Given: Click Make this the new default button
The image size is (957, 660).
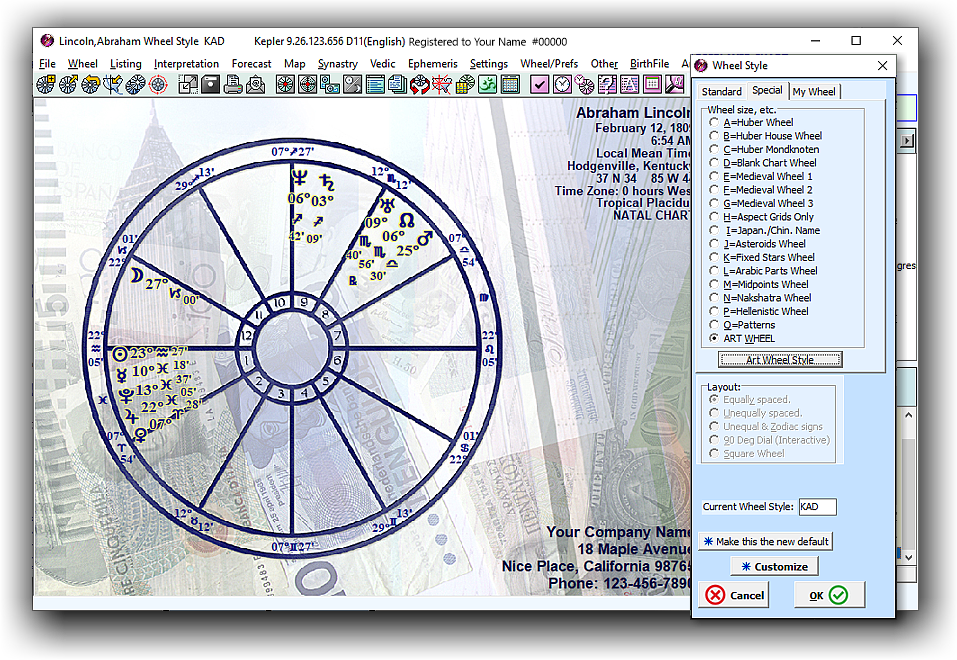Looking at the screenshot, I should [x=765, y=541].
